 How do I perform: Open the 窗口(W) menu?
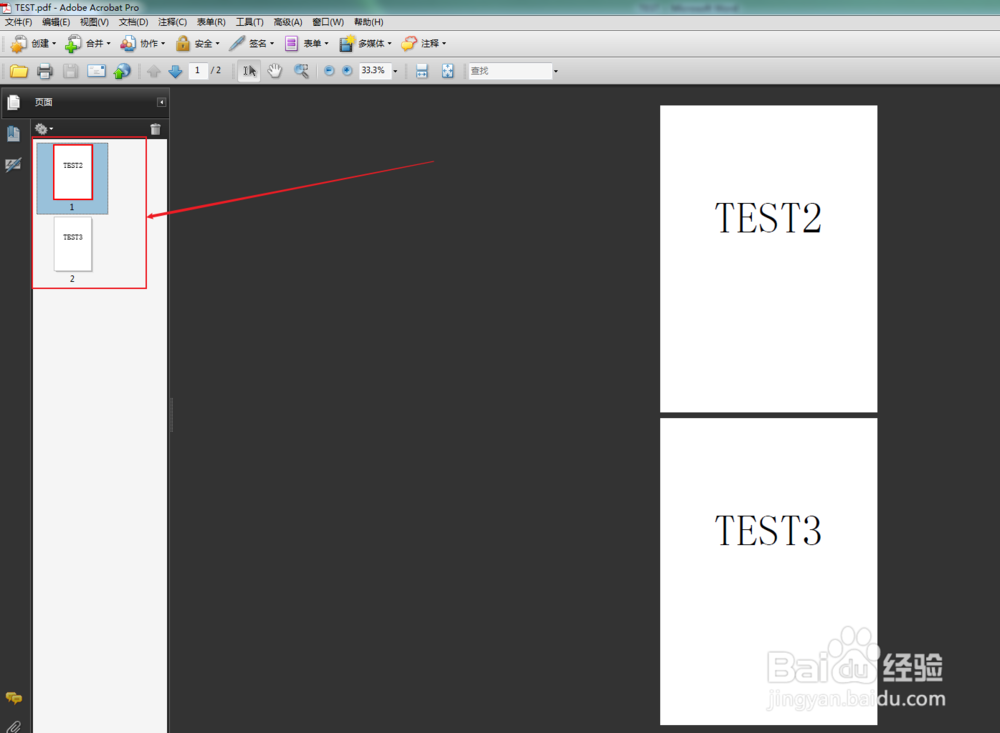pyautogui.click(x=328, y=22)
